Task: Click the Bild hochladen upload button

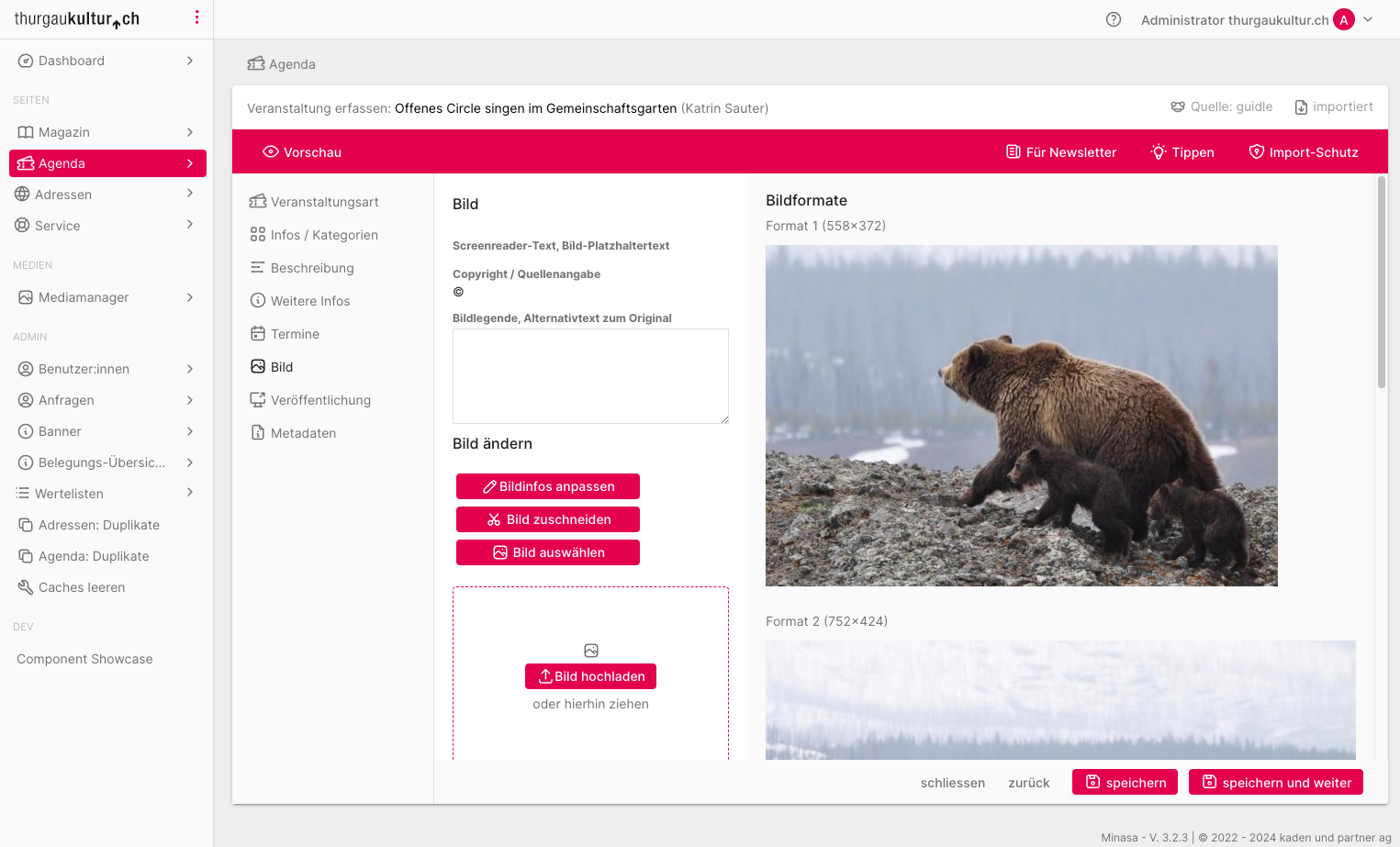Action: 590,676
